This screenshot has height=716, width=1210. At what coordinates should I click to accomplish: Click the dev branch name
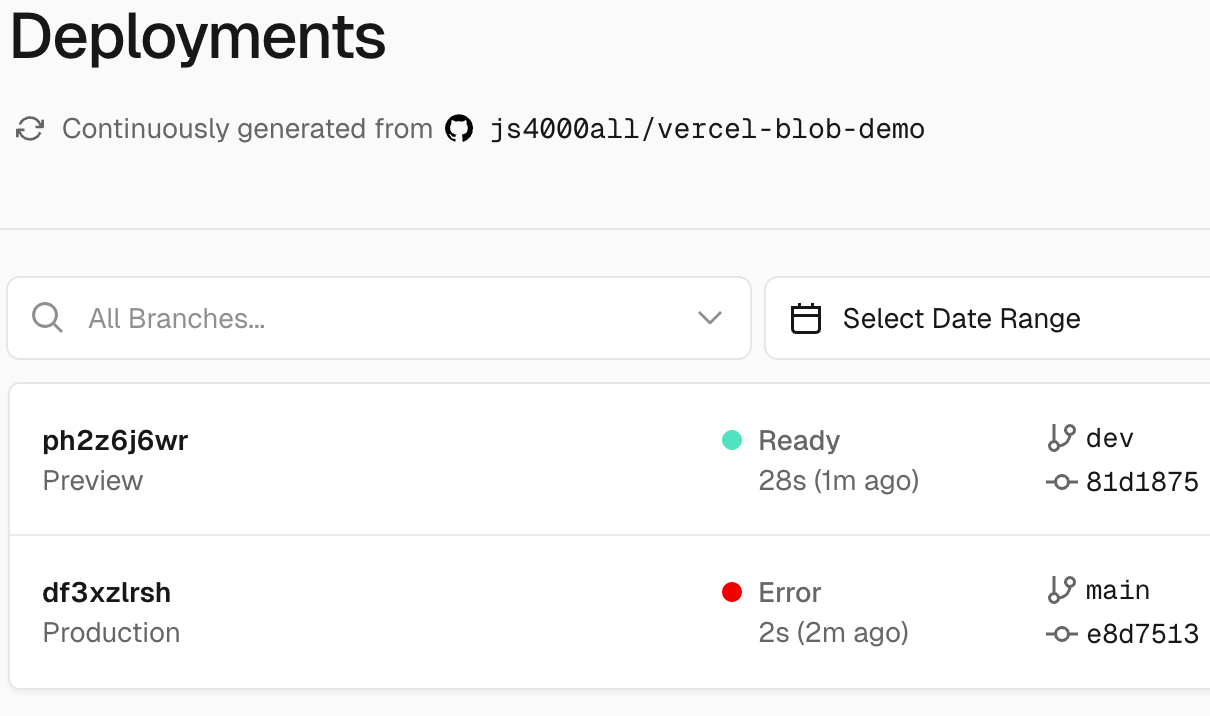[1110, 438]
